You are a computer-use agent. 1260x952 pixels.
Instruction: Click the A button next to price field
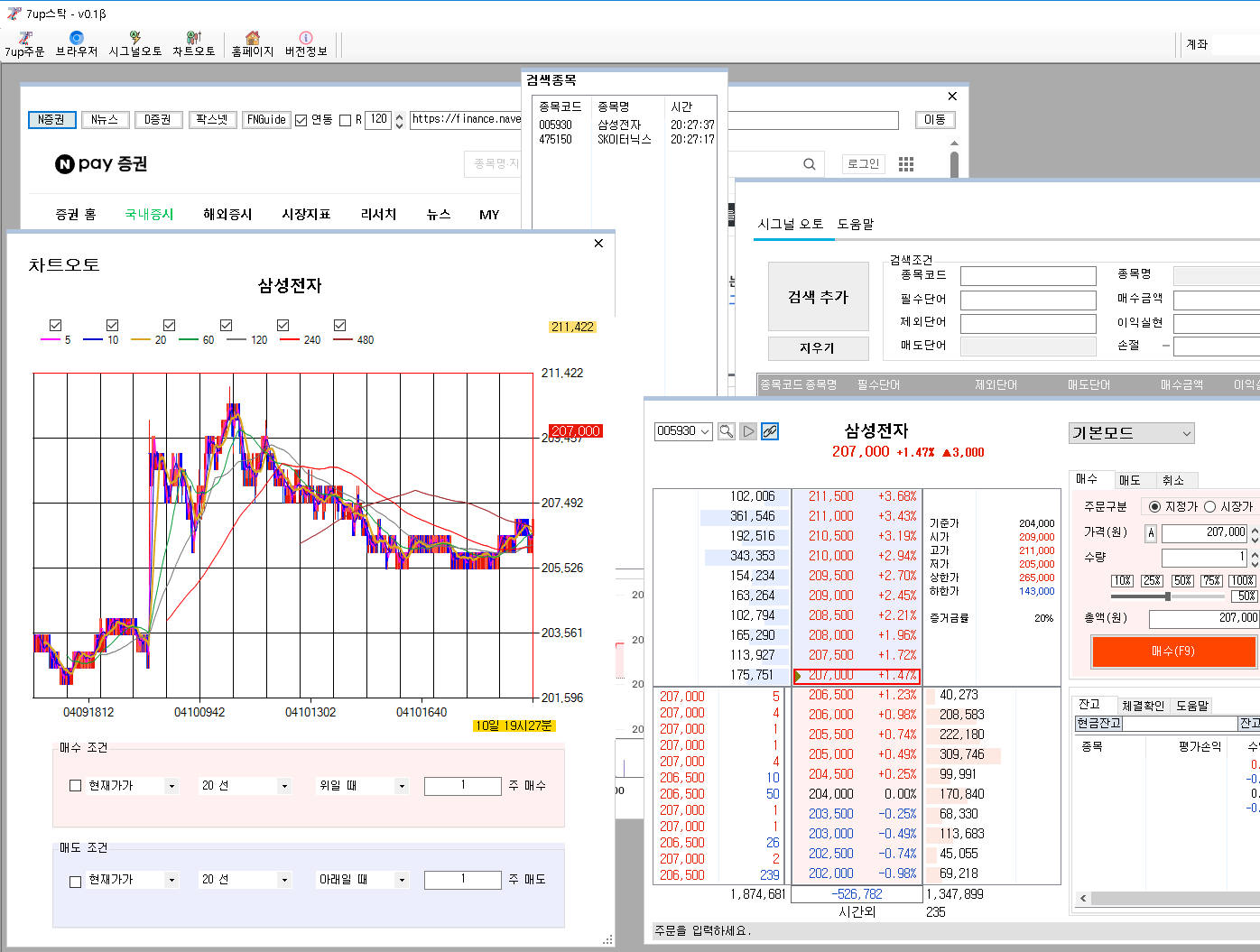(x=1151, y=533)
